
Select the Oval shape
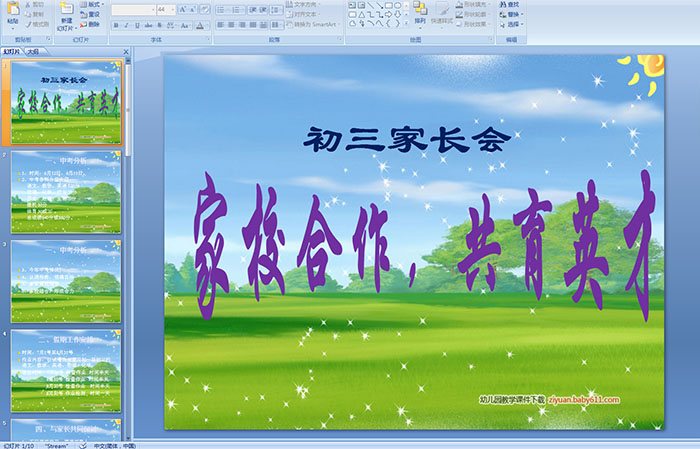[397, 5]
